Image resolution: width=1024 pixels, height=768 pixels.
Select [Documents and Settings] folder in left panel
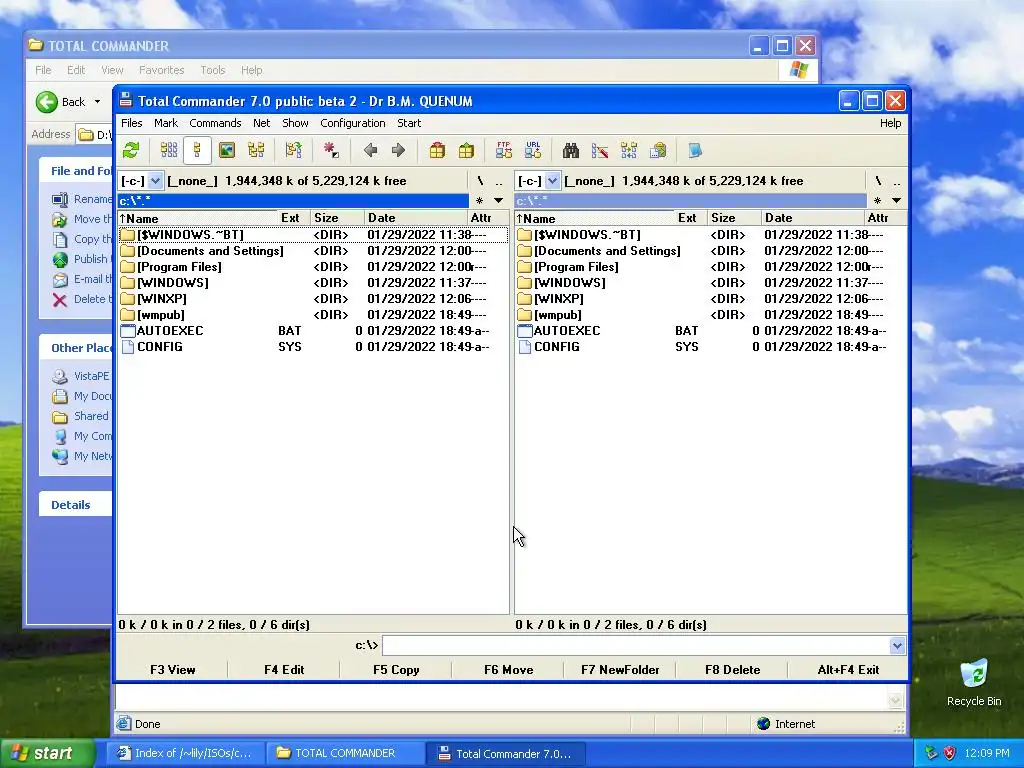[x=312, y=251]
